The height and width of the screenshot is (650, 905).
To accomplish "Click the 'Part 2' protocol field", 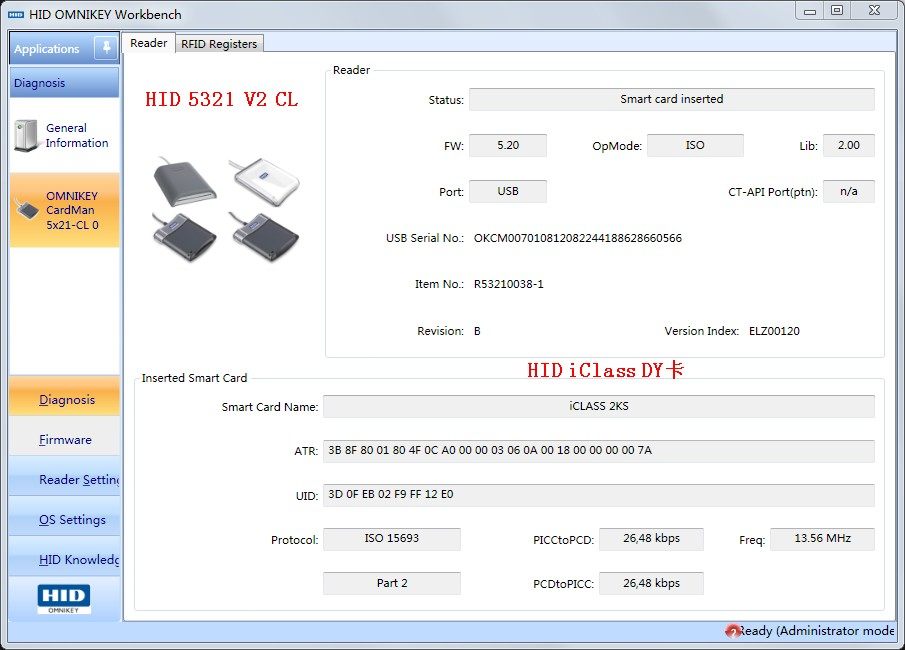I will click(392, 583).
